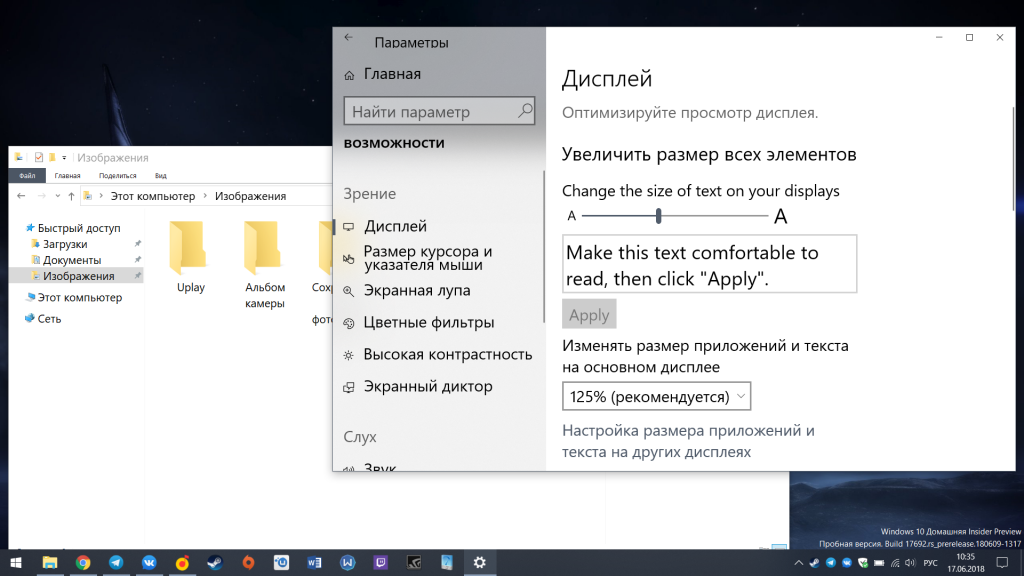Switch to the Вид ribbon tab
1024x576 pixels.
(x=160, y=176)
